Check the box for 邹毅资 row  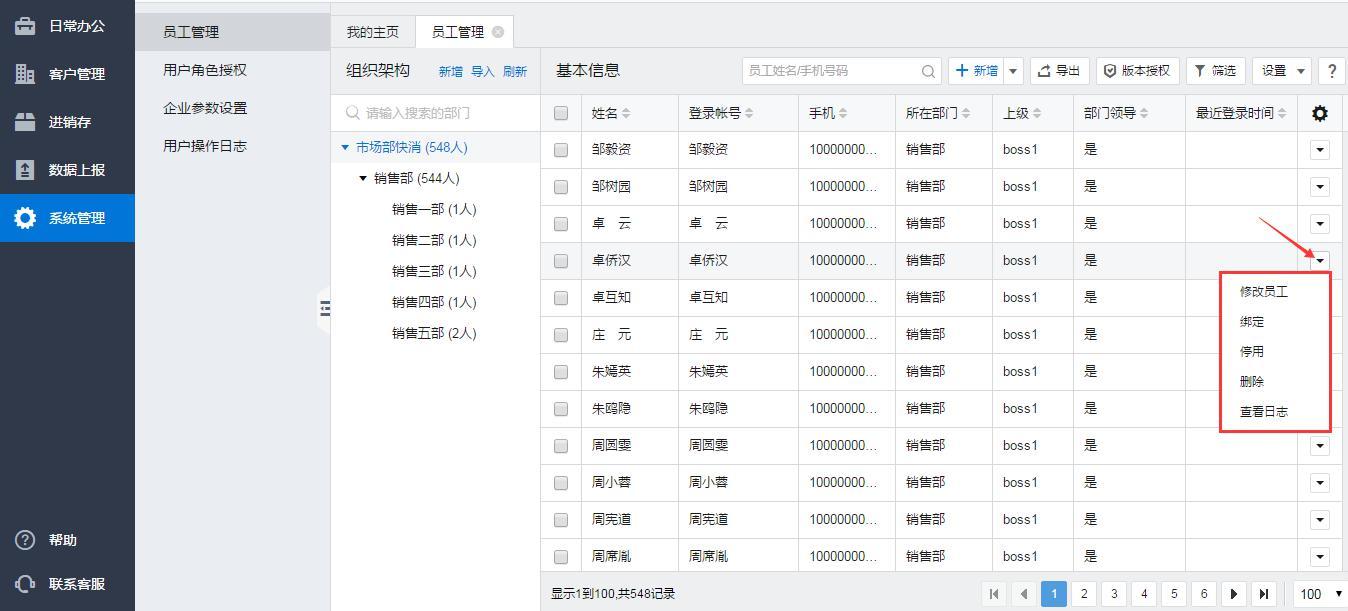click(x=561, y=150)
